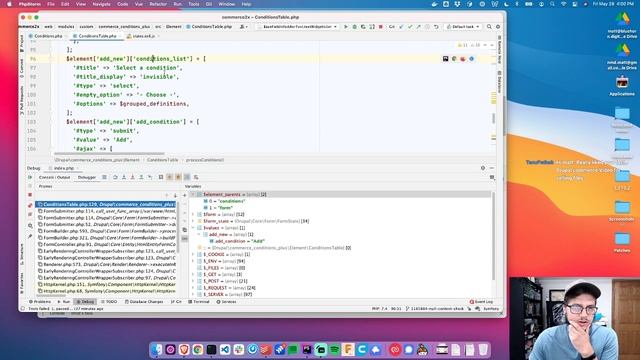Open the Refactor menu in the menu bar
This screenshot has width=640, height=360.
[158, 4]
